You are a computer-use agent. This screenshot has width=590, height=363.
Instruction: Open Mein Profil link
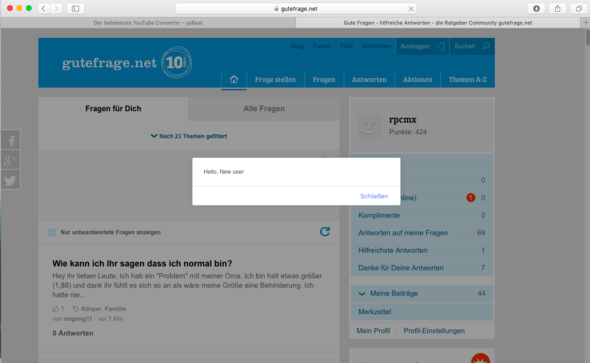tap(373, 331)
